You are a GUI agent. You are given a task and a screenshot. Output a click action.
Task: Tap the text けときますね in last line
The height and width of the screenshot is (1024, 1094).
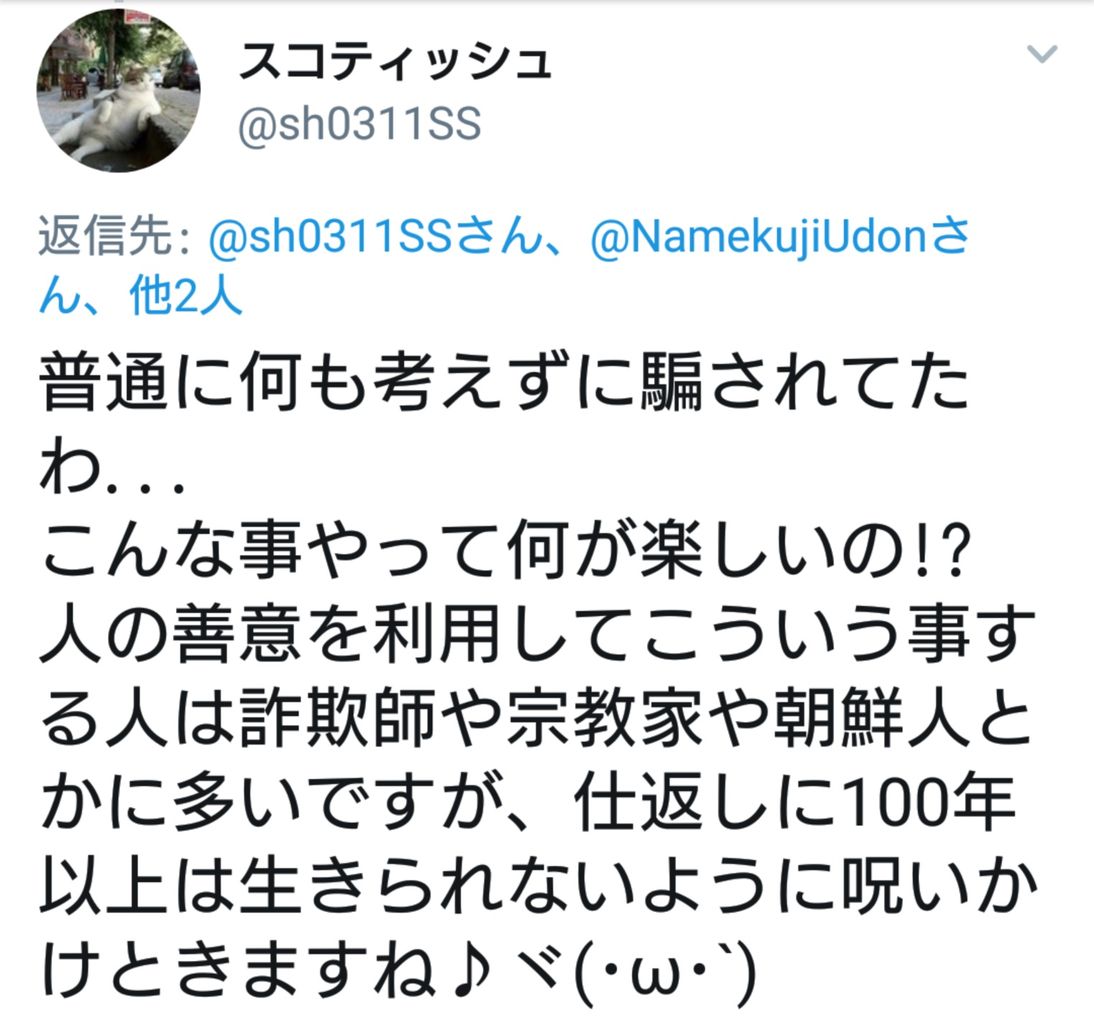click(239, 970)
